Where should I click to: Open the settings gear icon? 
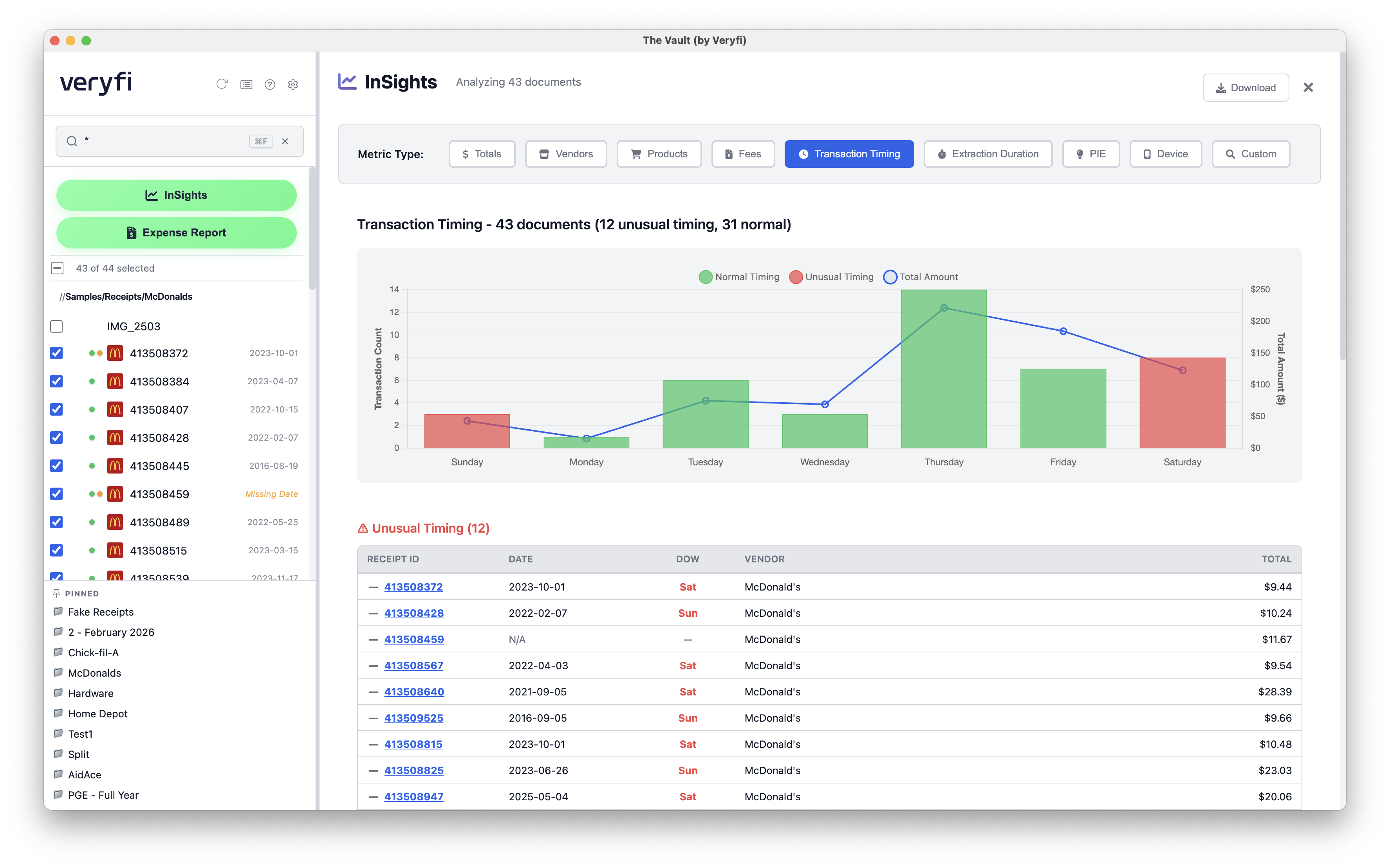[293, 85]
